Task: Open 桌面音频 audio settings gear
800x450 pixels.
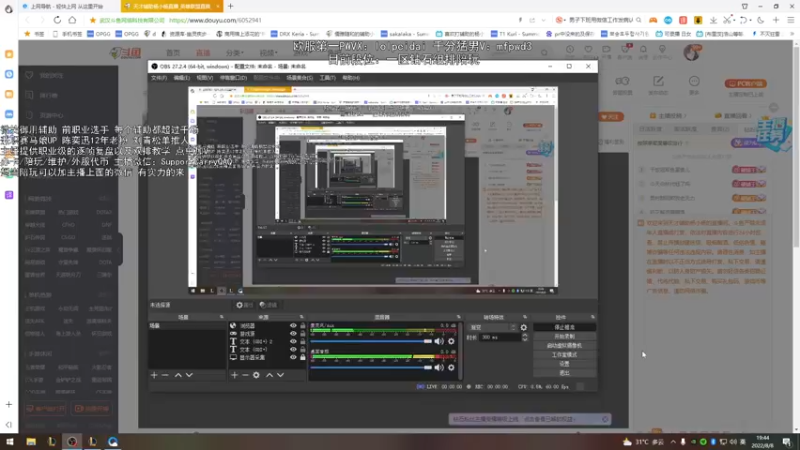Action: (x=451, y=367)
